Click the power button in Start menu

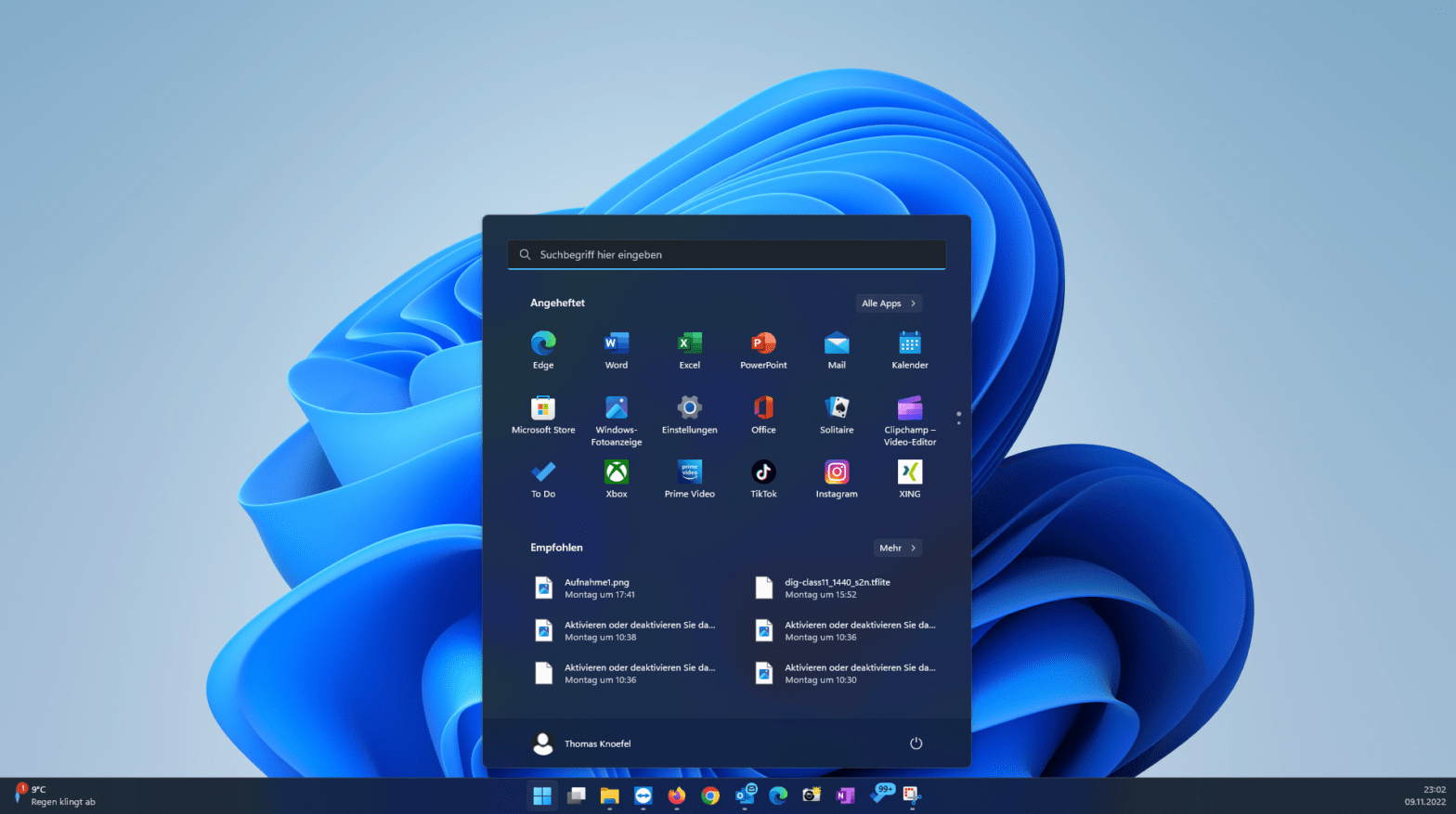pos(916,743)
